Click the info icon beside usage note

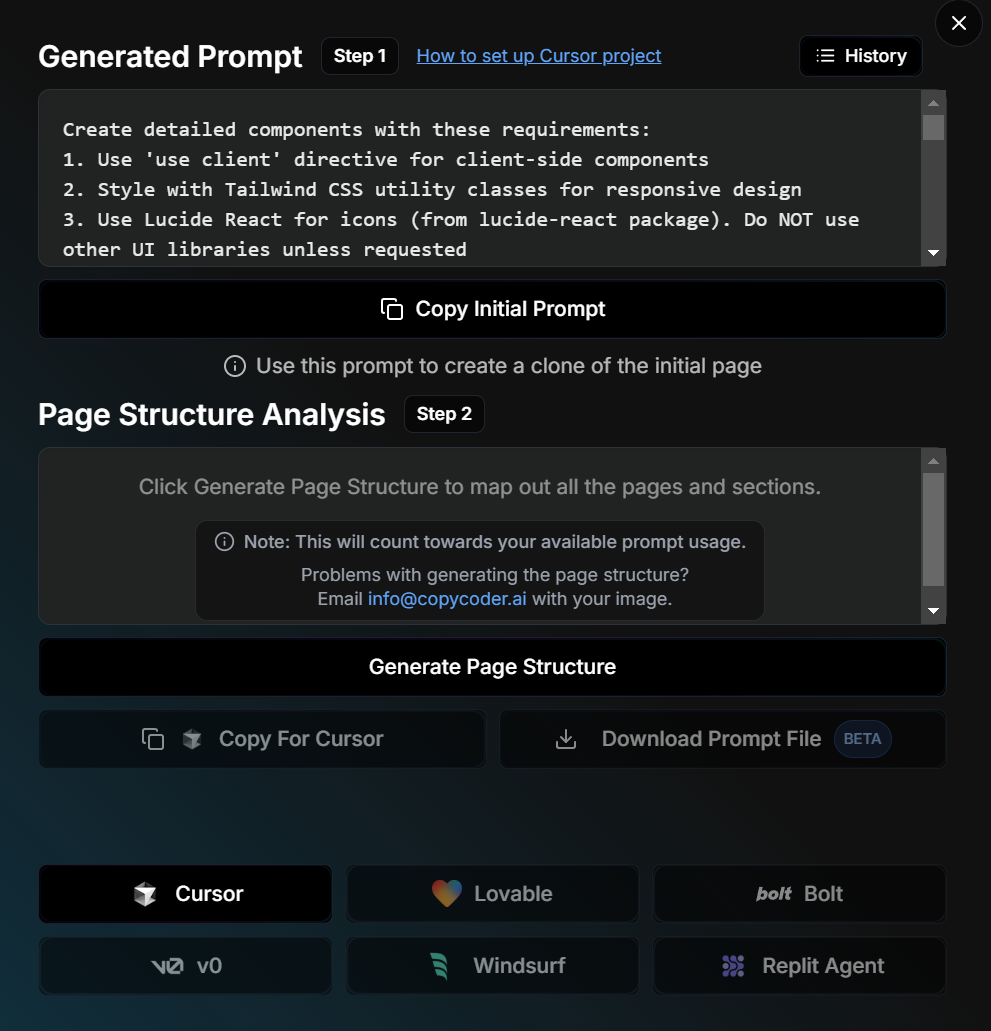click(x=225, y=542)
